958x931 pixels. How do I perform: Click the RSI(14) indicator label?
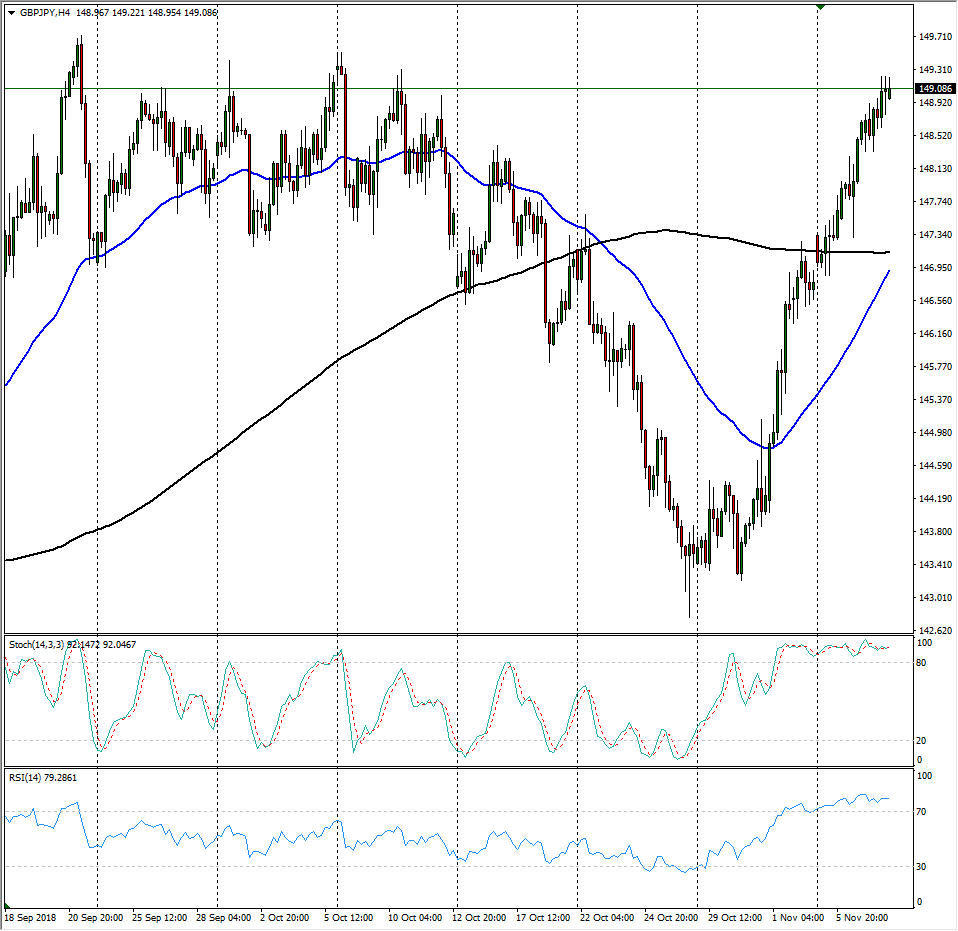pos(28,776)
